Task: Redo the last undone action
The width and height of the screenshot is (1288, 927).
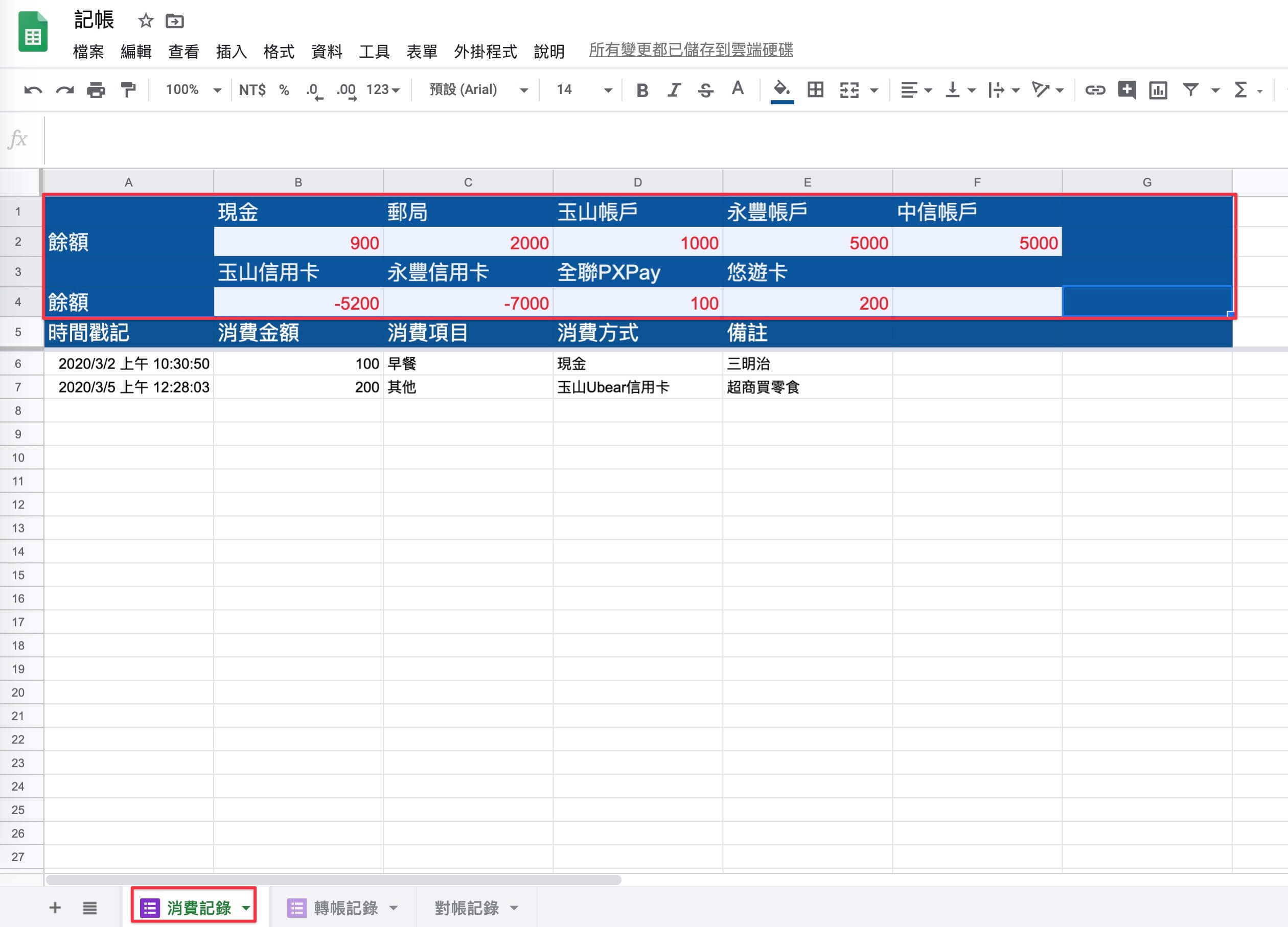Action: 65,90
